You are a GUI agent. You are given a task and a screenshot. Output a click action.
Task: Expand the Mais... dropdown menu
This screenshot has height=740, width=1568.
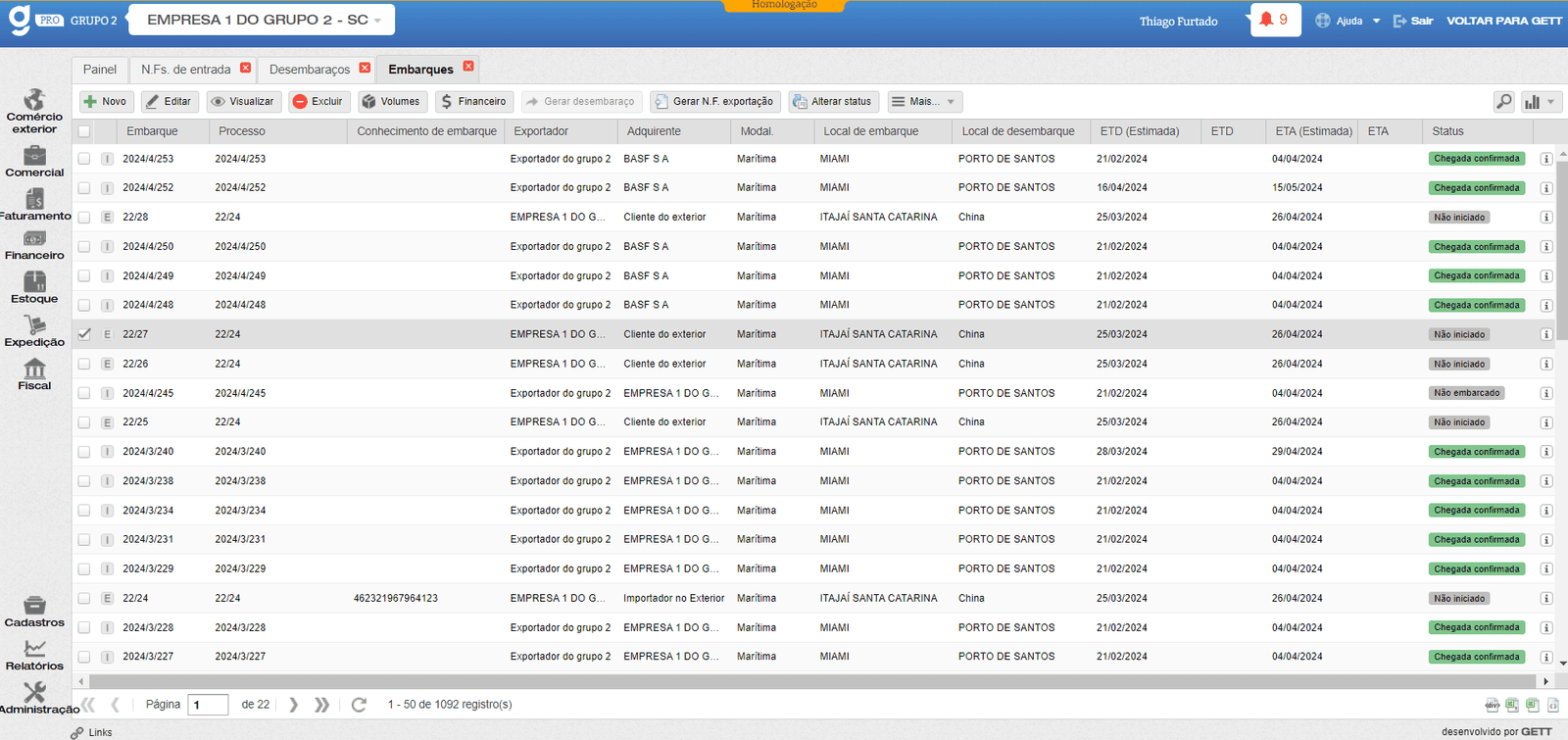pos(924,101)
